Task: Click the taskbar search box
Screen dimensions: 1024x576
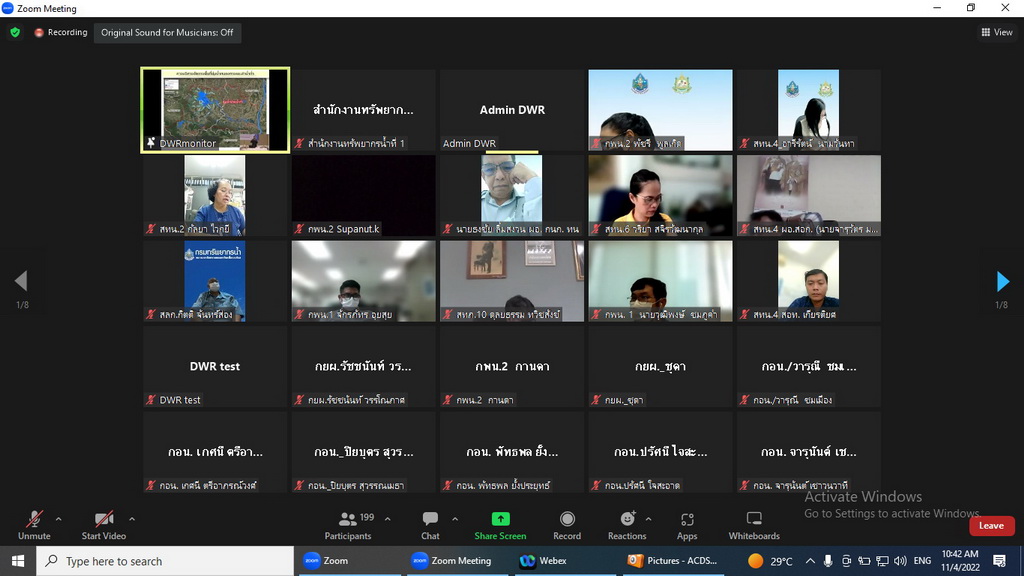Action: click(165, 561)
